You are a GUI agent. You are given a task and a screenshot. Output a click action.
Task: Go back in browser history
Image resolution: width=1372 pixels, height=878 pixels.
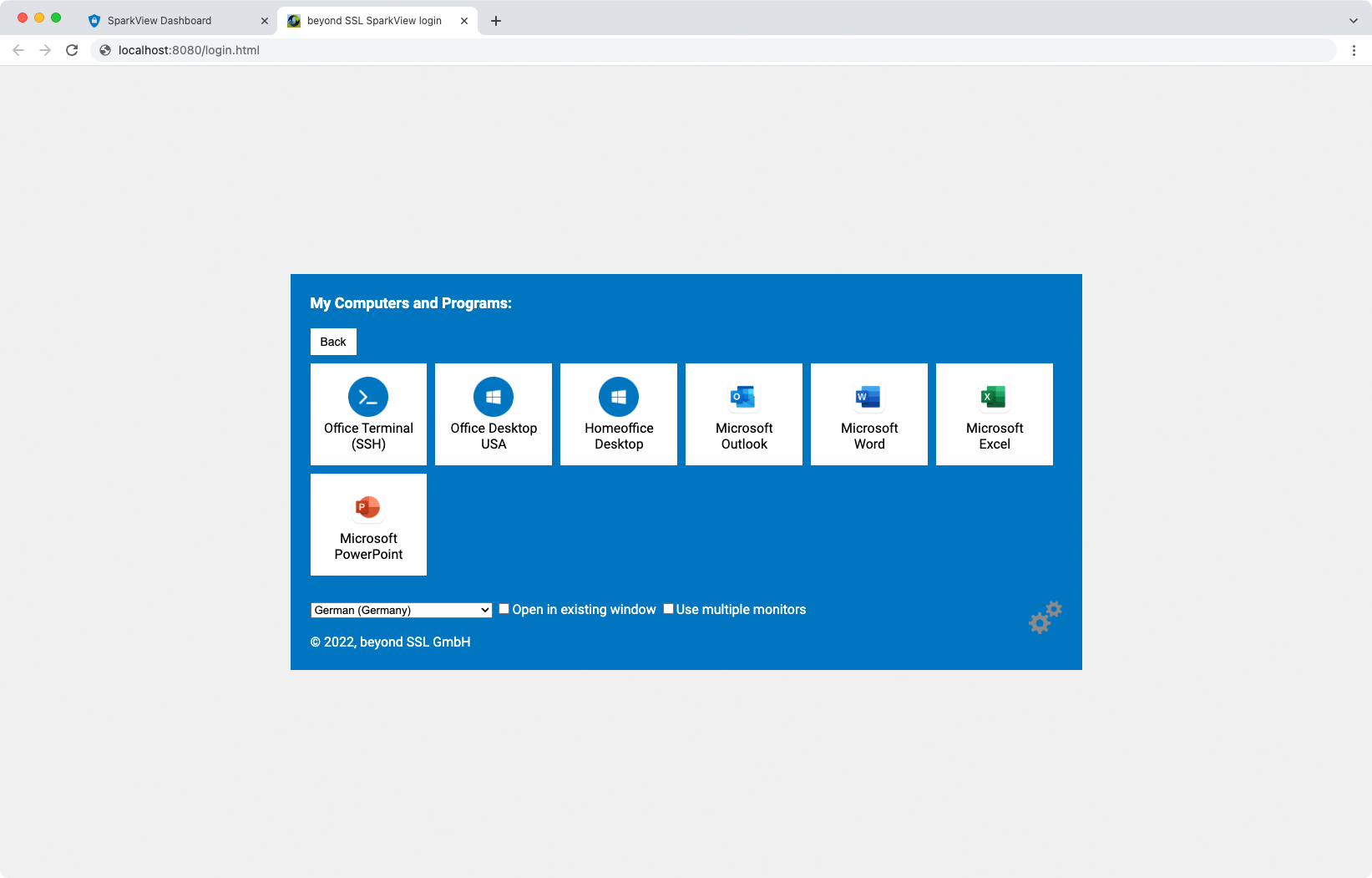pyautogui.click(x=18, y=50)
